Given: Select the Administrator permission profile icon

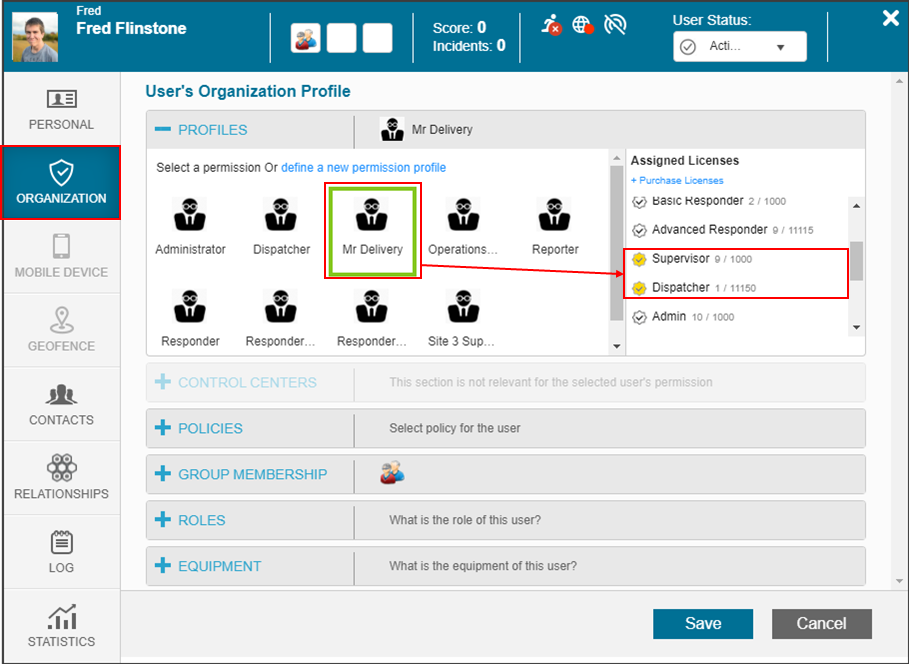Looking at the screenshot, I should pos(190,215).
